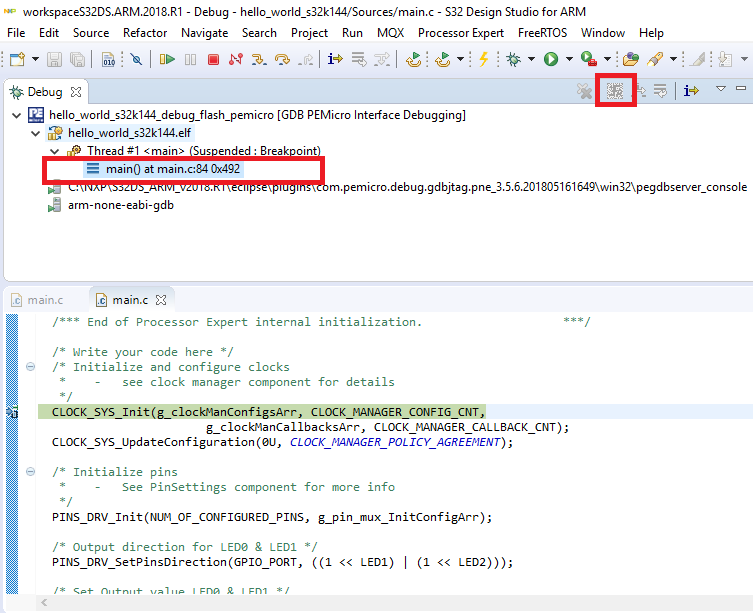Click the Step Return icon
This screenshot has height=613, width=753.
[305, 59]
